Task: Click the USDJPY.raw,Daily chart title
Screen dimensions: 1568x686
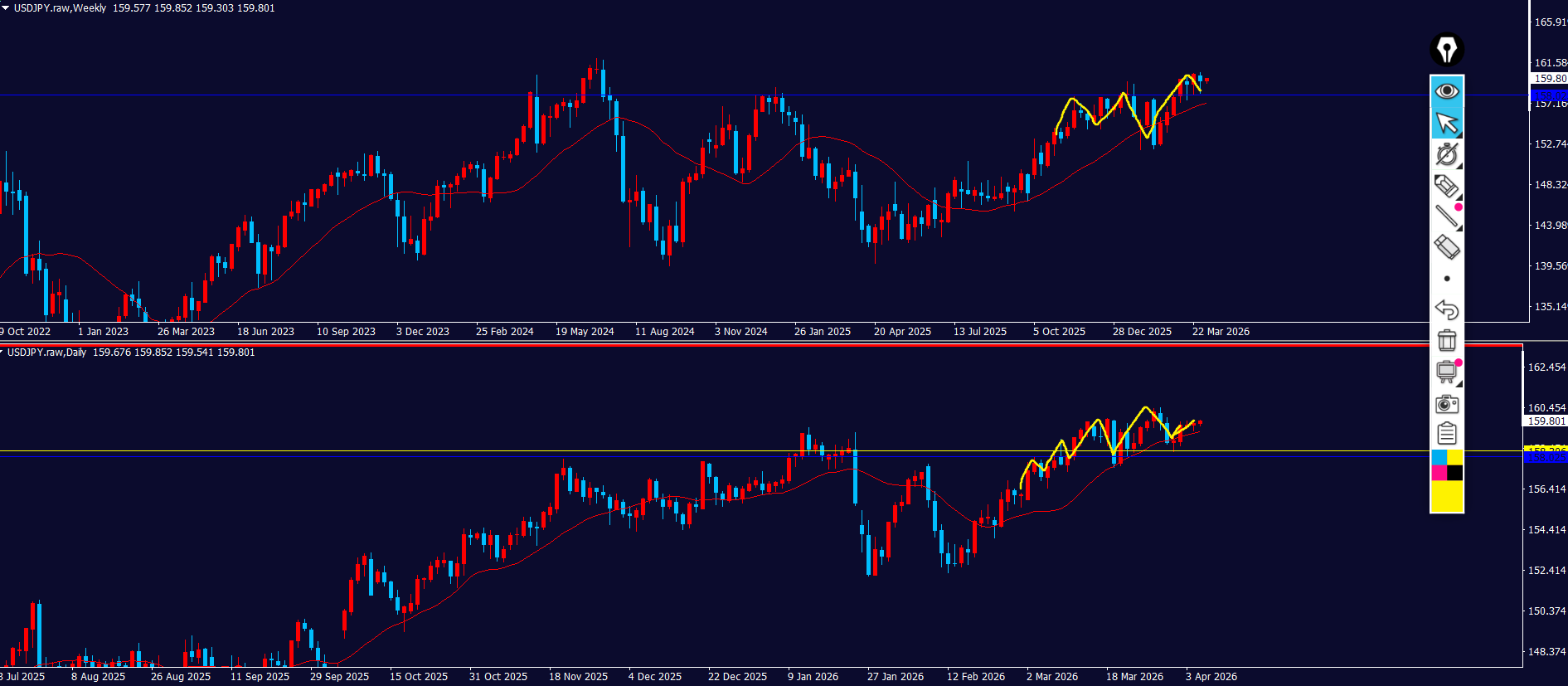Action: point(46,353)
